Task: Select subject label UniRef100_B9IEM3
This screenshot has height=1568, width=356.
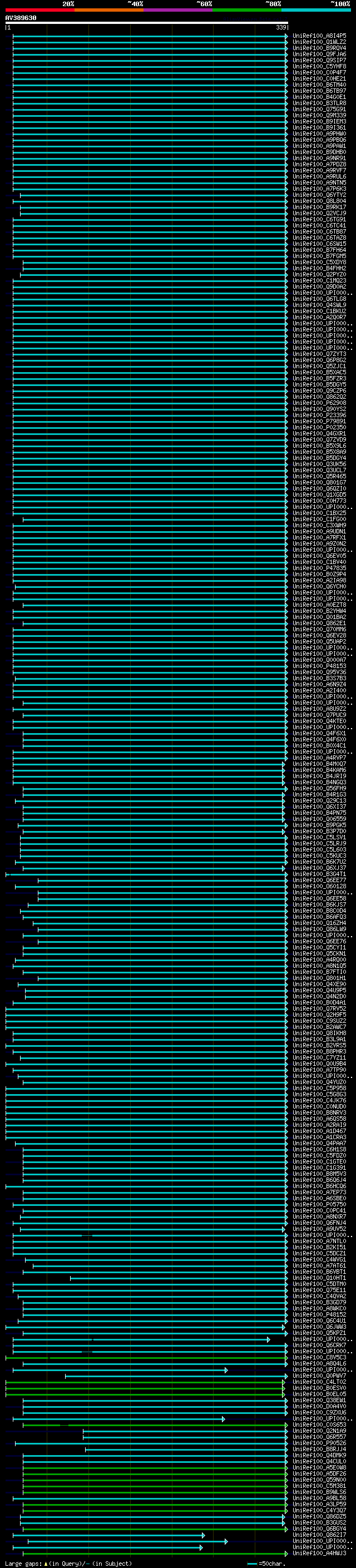Action: [319, 121]
